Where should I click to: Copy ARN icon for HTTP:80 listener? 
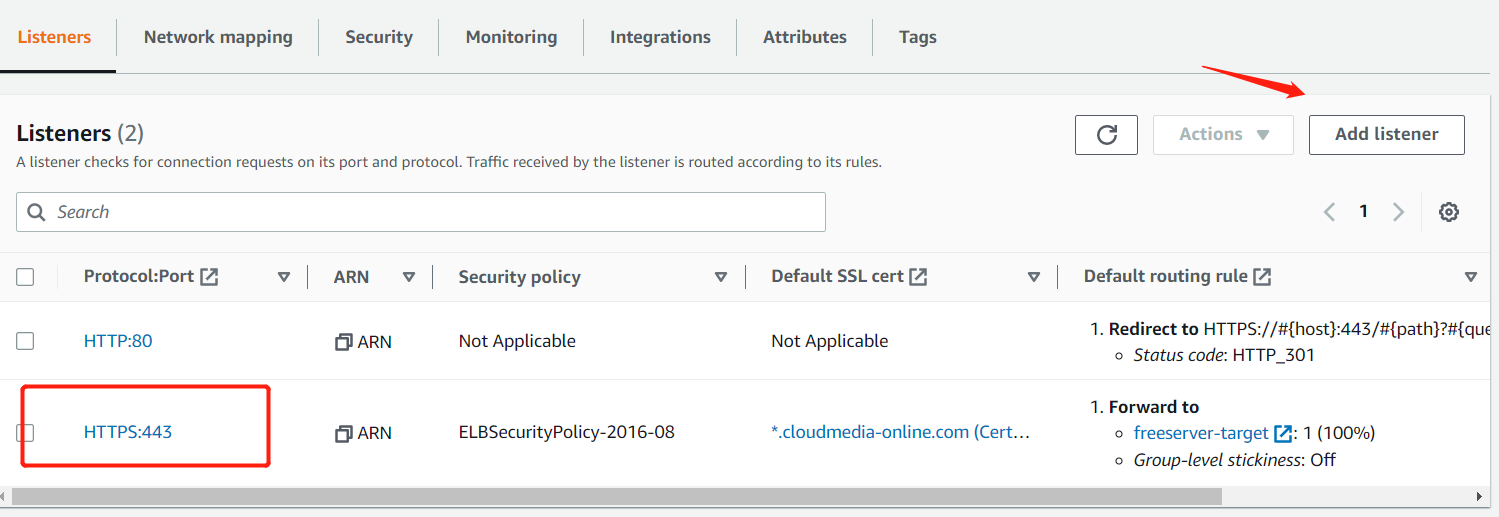pos(343,342)
